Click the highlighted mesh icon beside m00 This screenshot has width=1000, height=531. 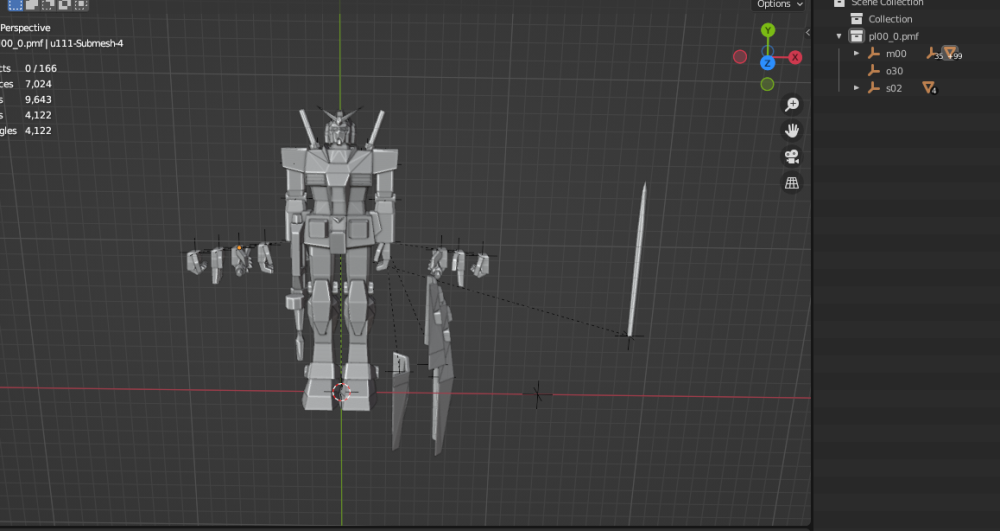tap(949, 53)
